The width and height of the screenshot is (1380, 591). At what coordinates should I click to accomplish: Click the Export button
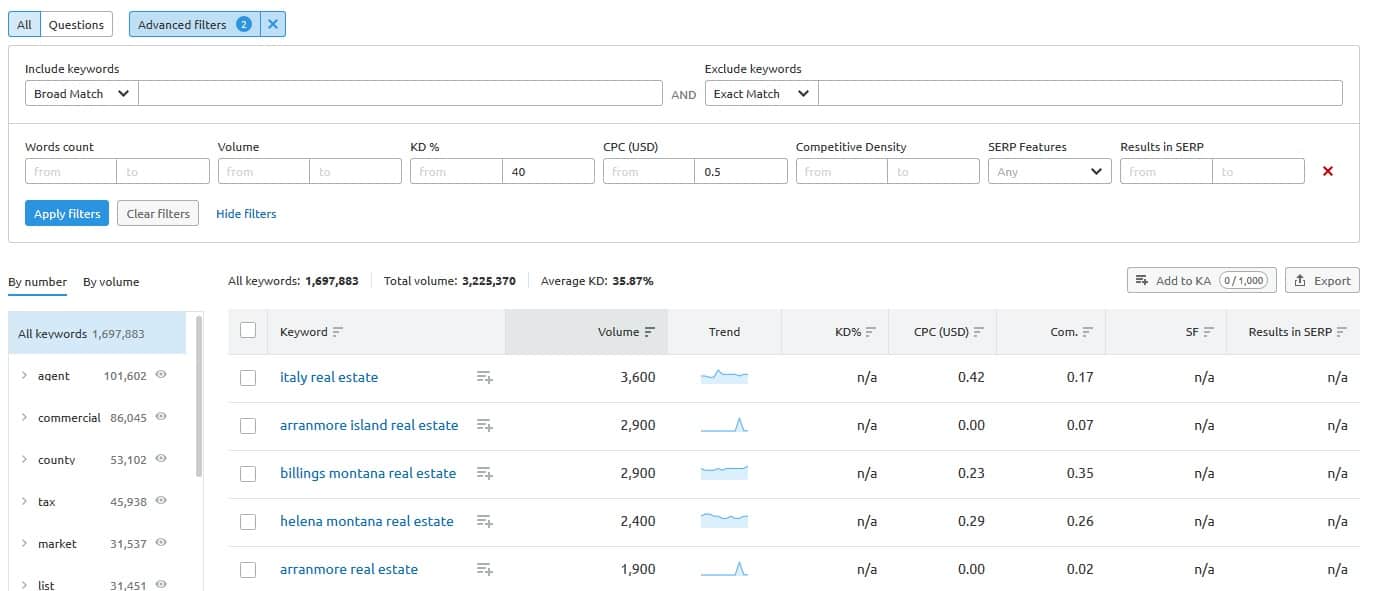pos(1322,281)
